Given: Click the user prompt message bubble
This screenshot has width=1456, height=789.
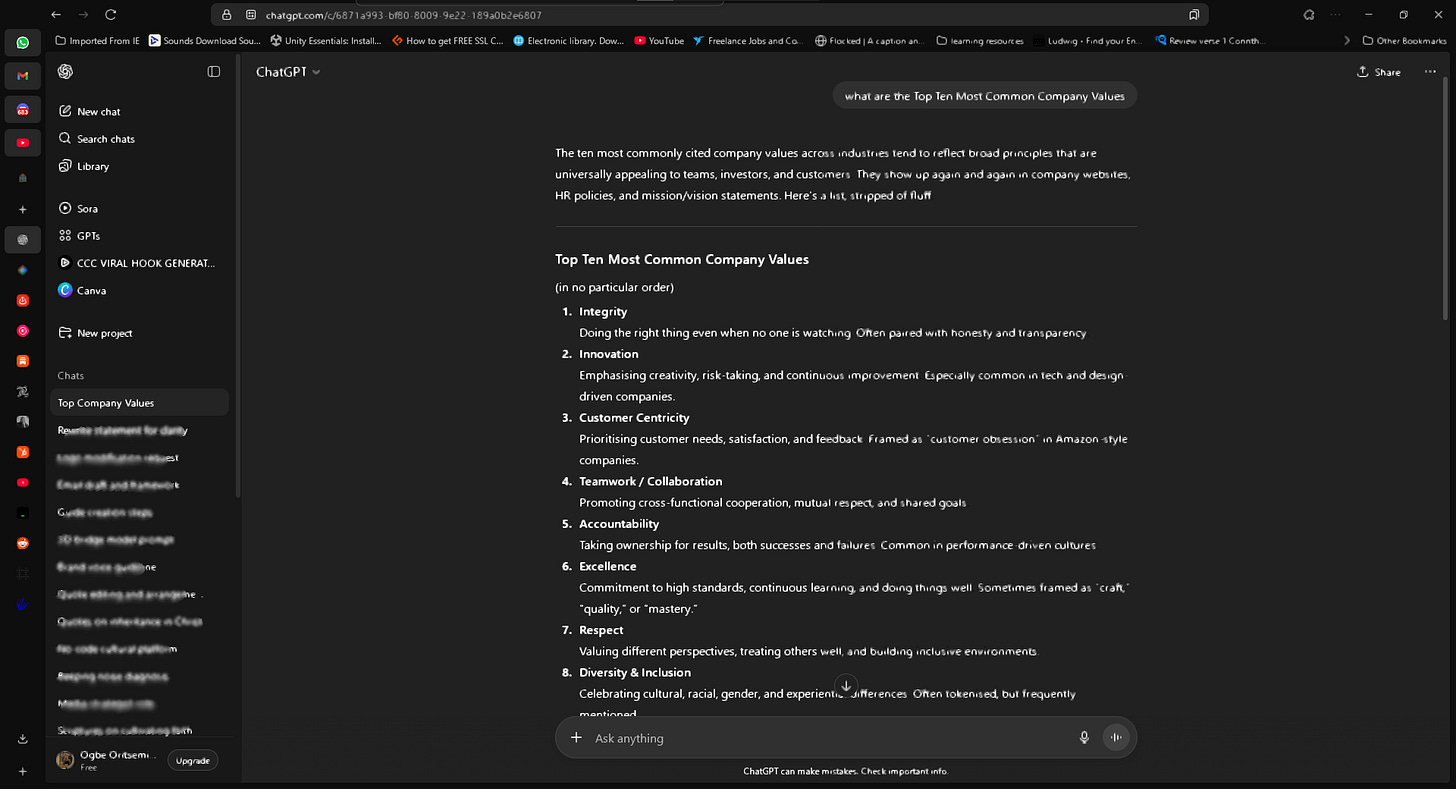Looking at the screenshot, I should point(985,96).
